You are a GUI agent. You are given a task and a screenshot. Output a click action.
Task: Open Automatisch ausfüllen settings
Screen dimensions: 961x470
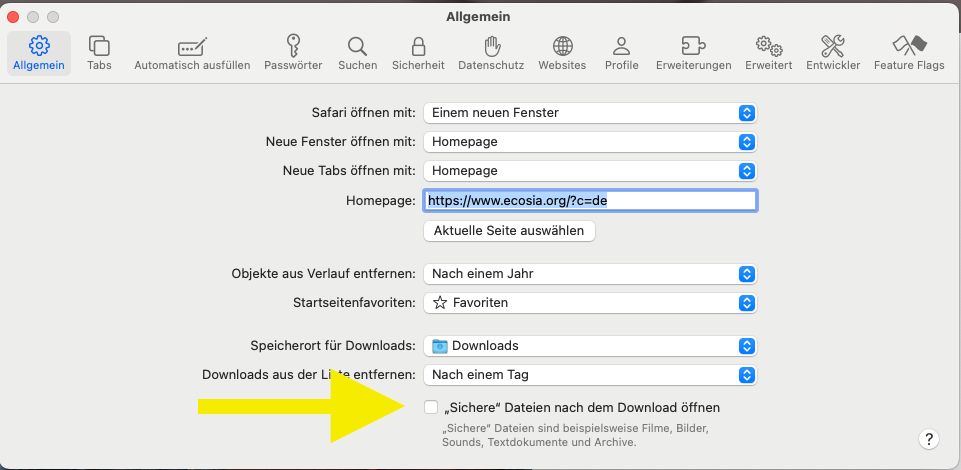(x=192, y=53)
